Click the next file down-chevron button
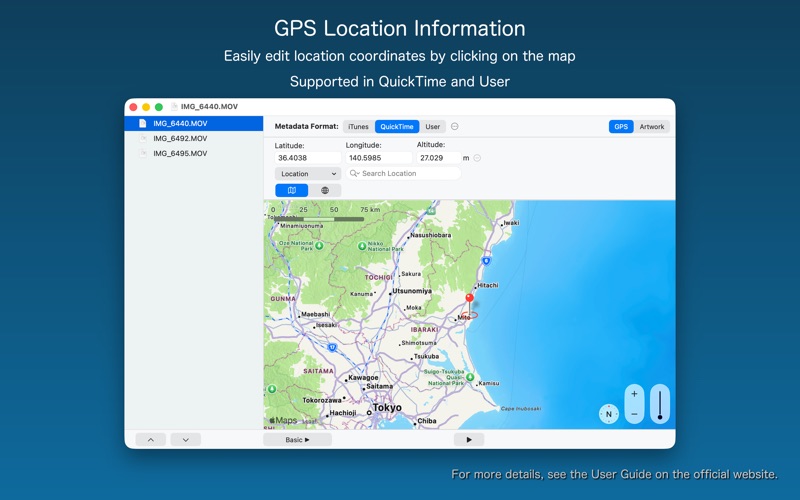Viewport: 800px width, 500px height. click(185, 440)
